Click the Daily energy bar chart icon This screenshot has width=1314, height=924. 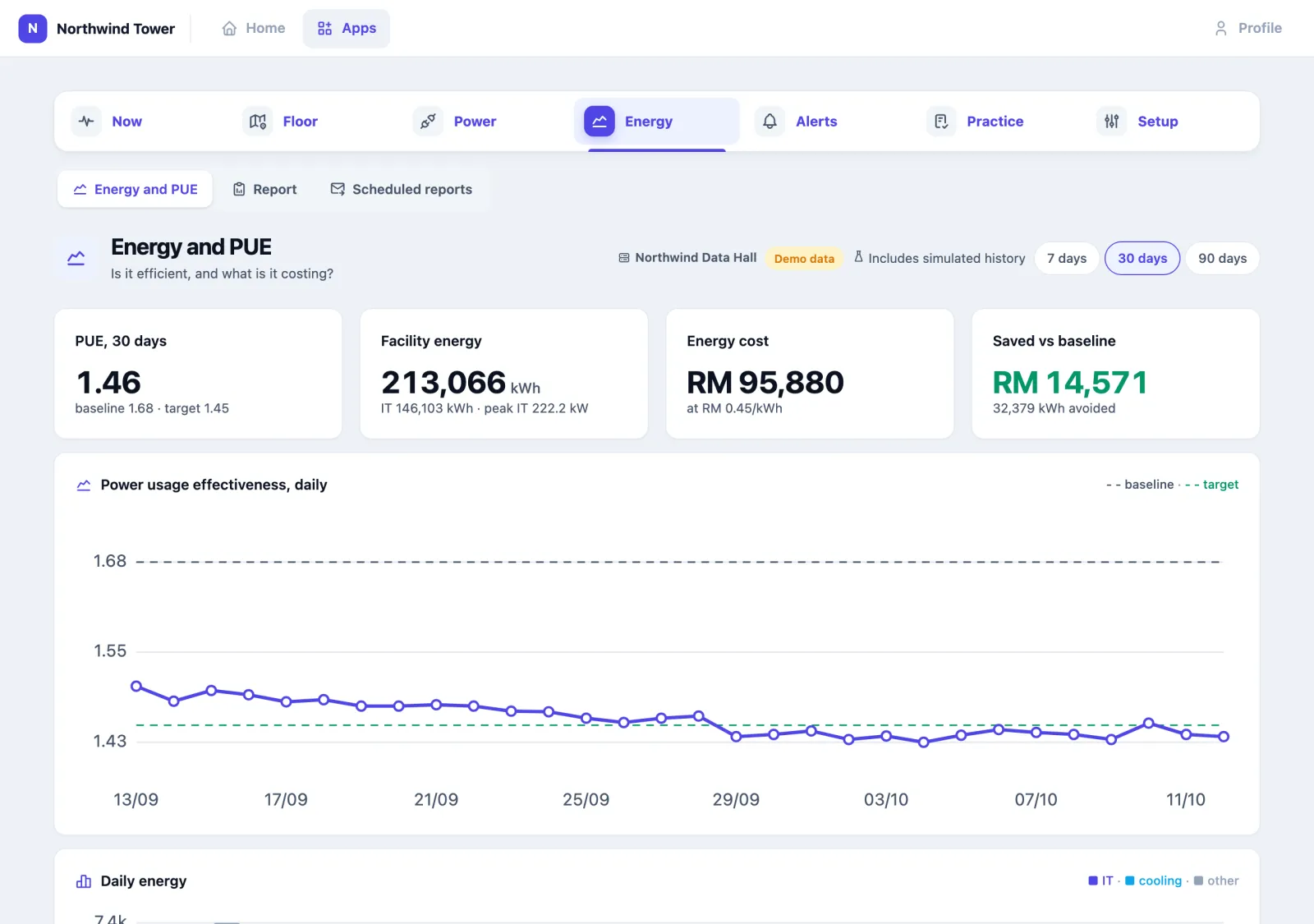(84, 881)
